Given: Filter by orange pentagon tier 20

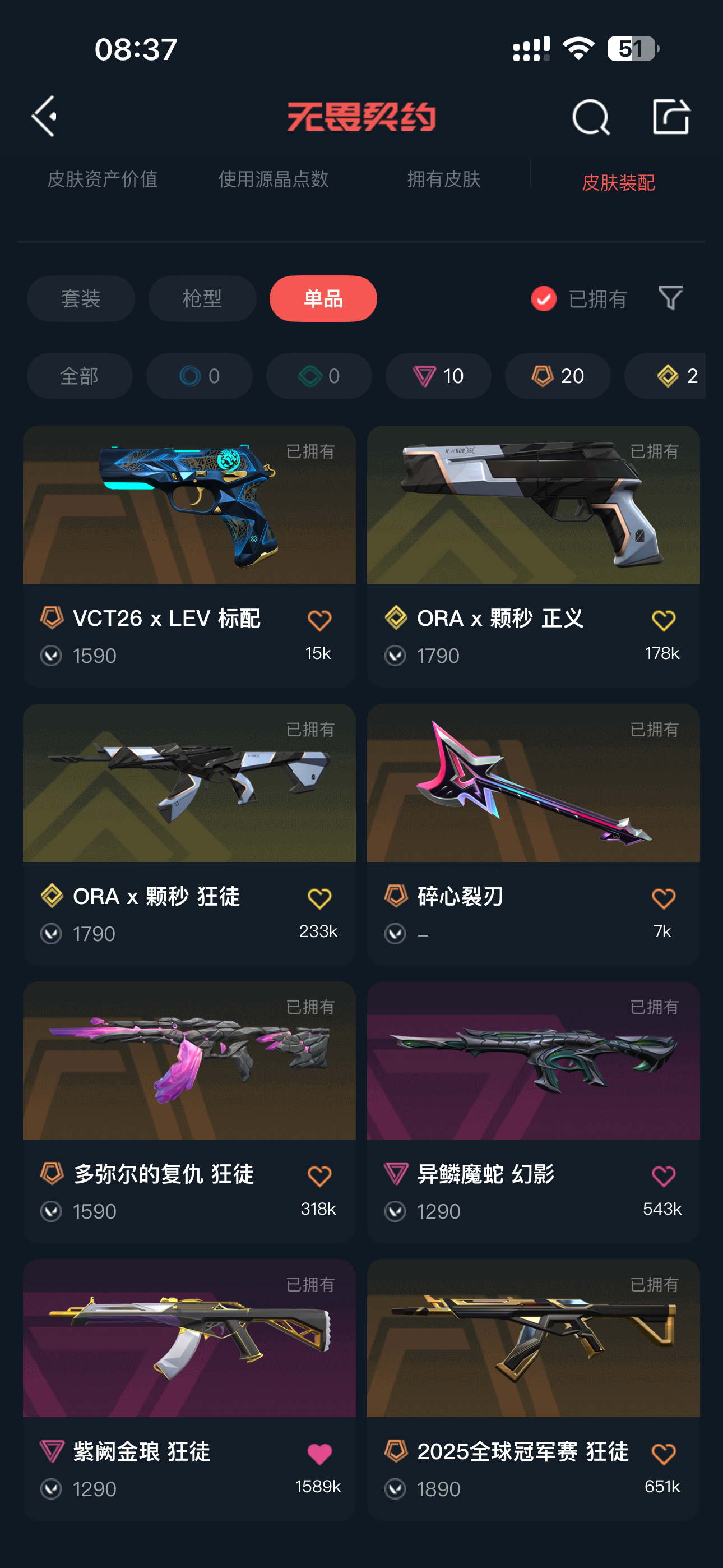Looking at the screenshot, I should 558,376.
